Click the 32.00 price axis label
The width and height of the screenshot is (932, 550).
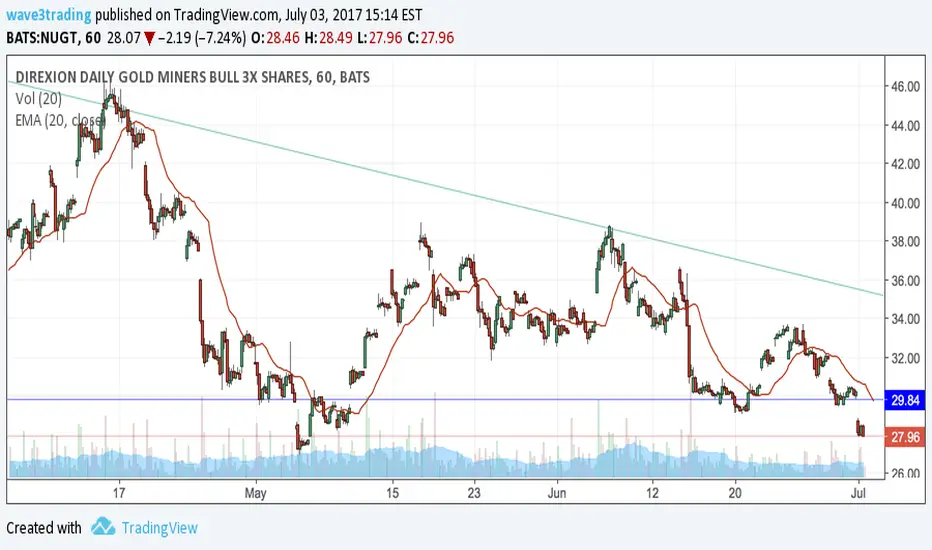pos(905,358)
